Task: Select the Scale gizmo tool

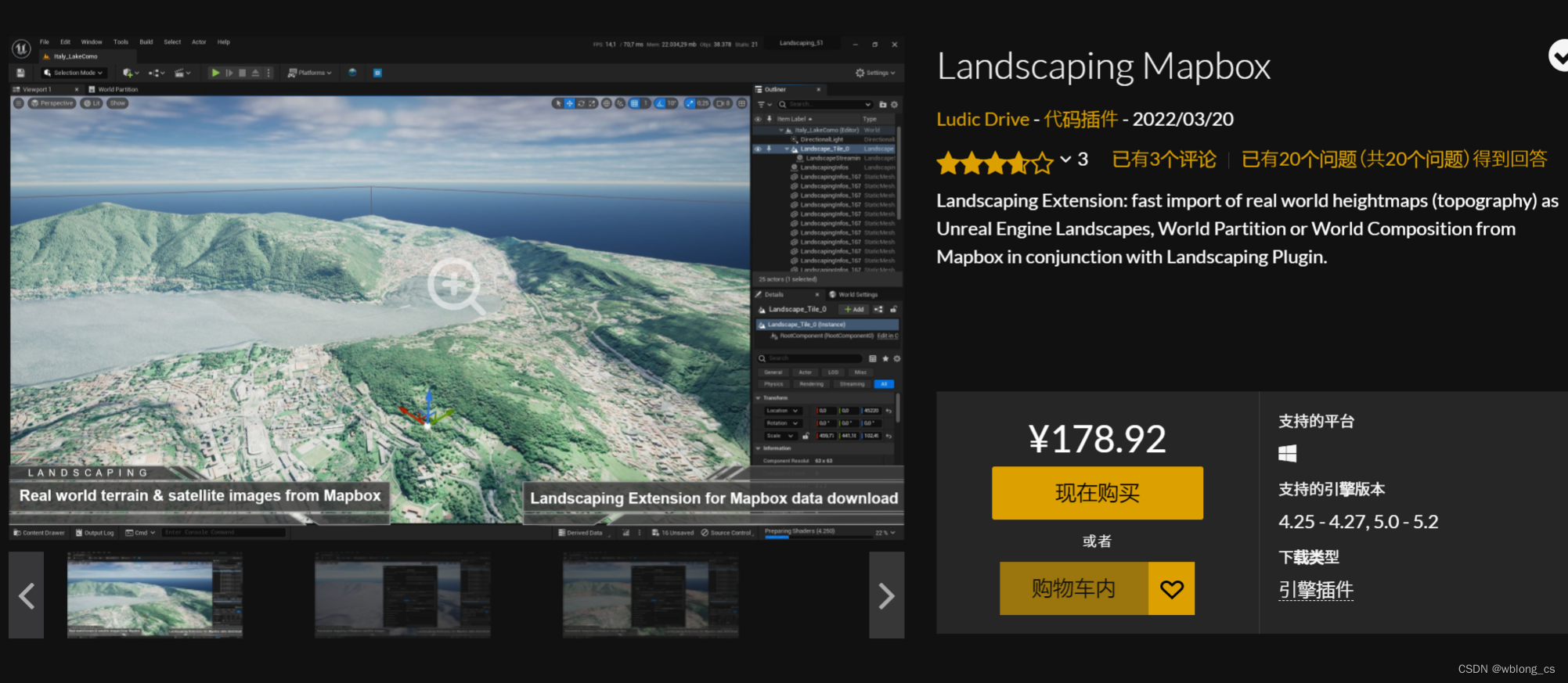Action: 592,103
